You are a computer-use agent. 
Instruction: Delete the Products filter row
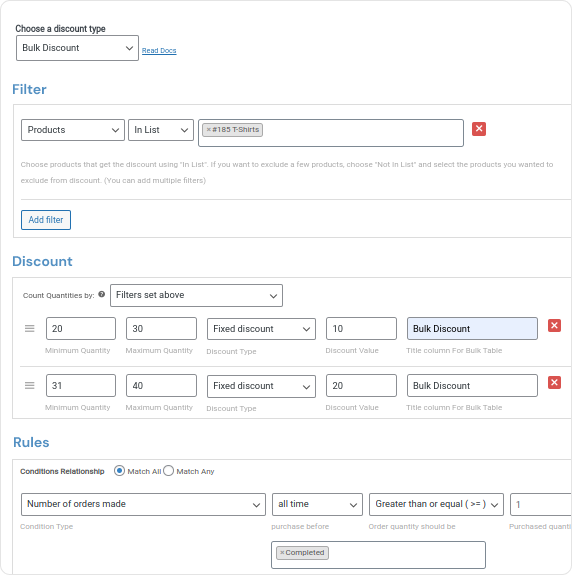(479, 129)
